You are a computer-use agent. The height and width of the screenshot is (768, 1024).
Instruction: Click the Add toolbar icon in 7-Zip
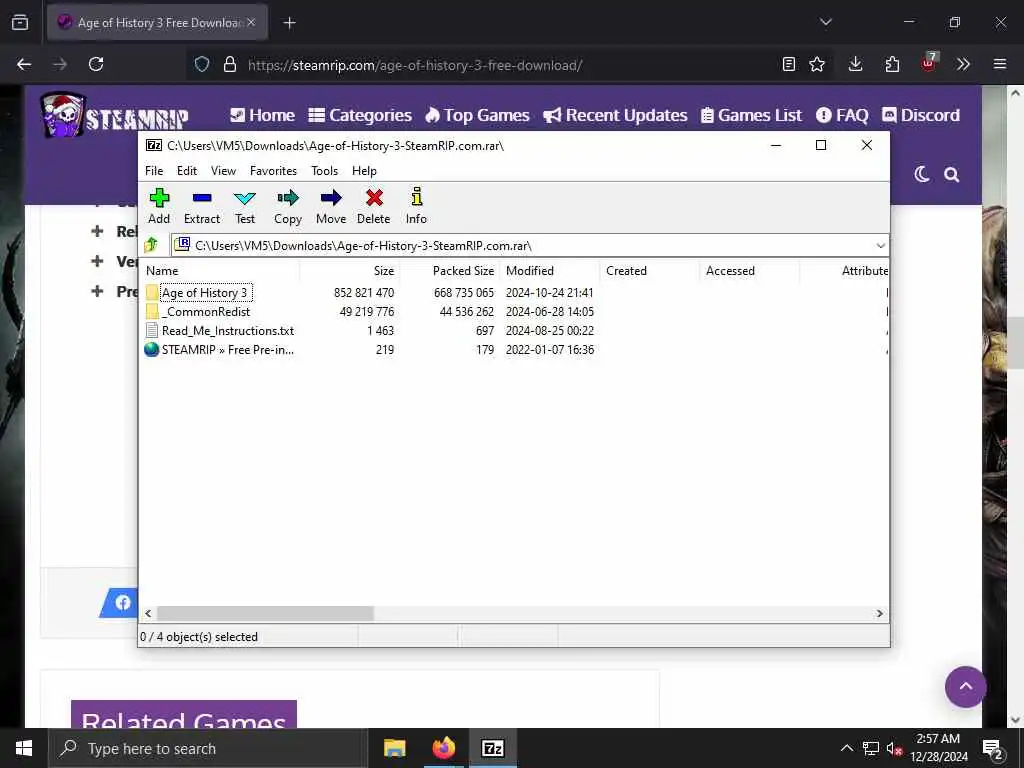[159, 206]
